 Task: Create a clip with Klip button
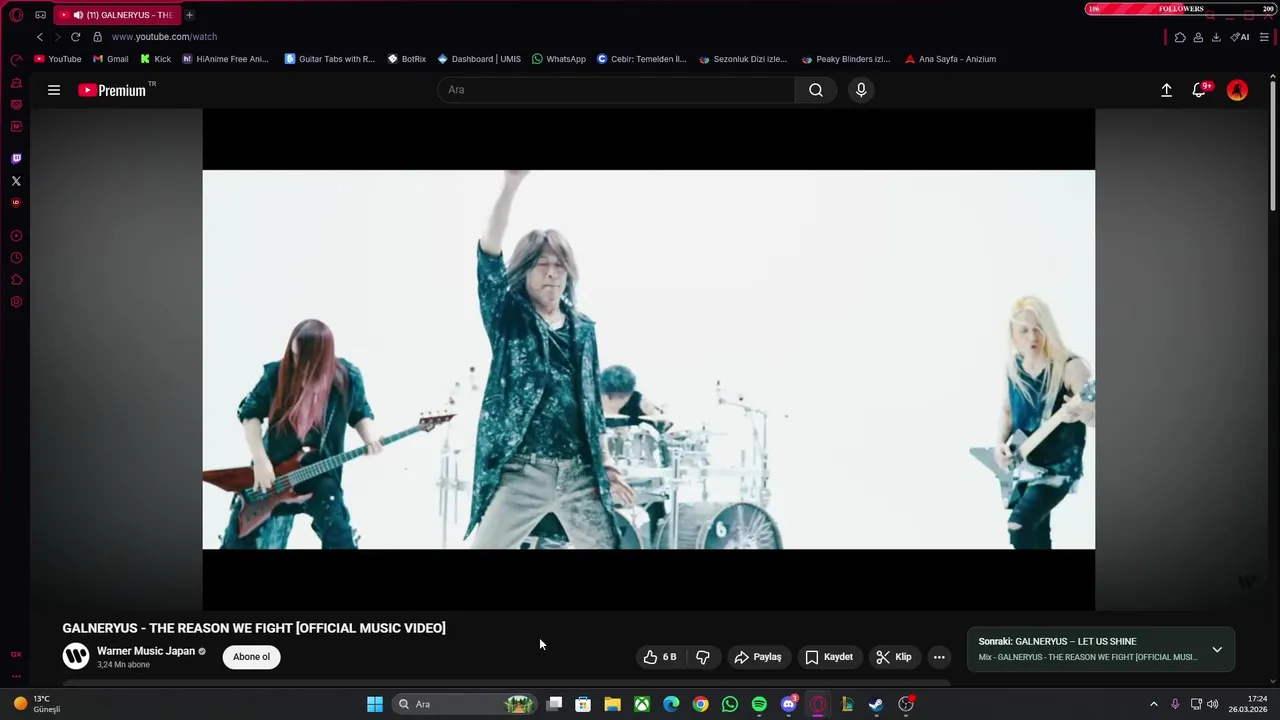tap(894, 657)
